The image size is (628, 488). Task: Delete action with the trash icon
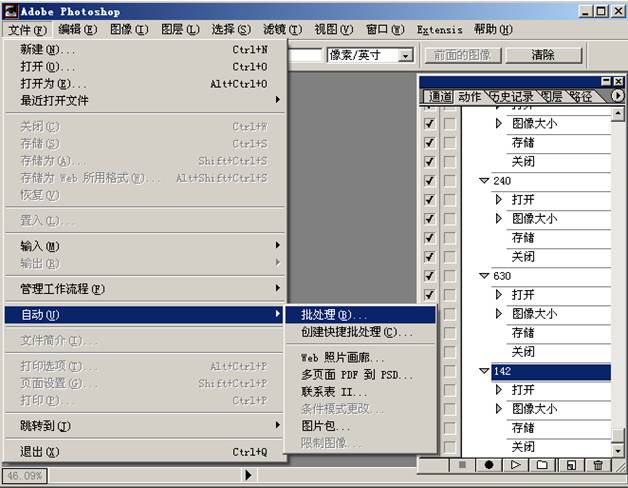tap(598, 465)
